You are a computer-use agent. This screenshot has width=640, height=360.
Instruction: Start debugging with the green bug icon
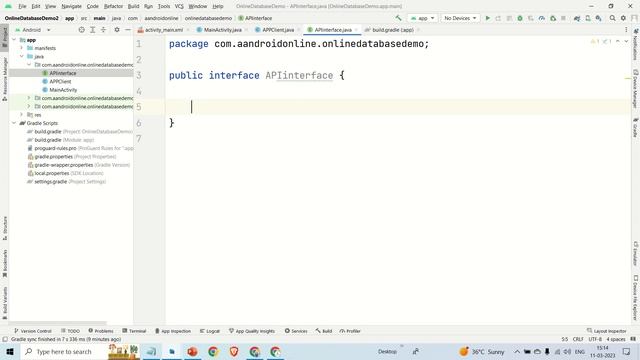pos(520,18)
